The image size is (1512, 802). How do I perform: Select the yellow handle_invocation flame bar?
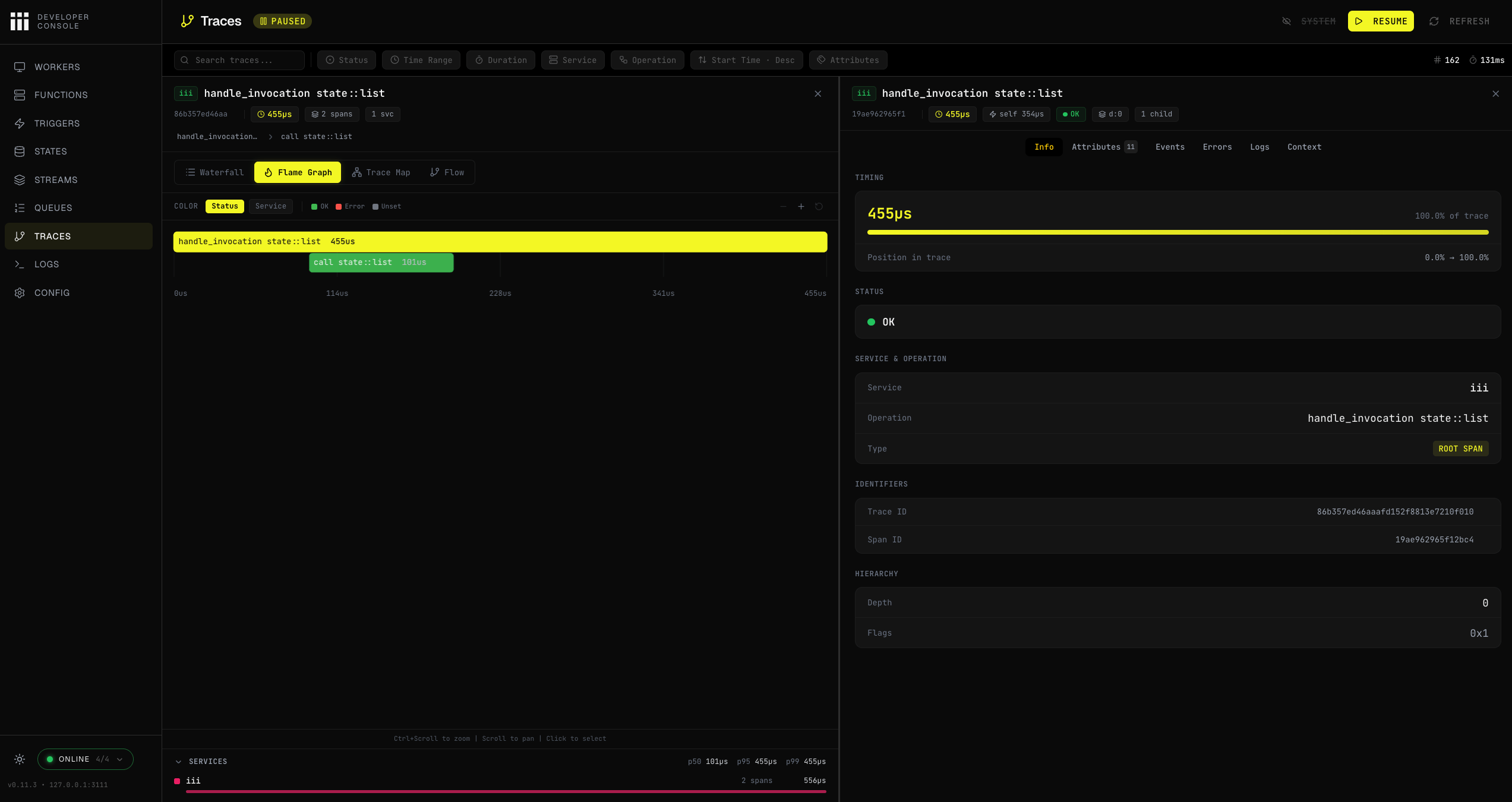(500, 242)
